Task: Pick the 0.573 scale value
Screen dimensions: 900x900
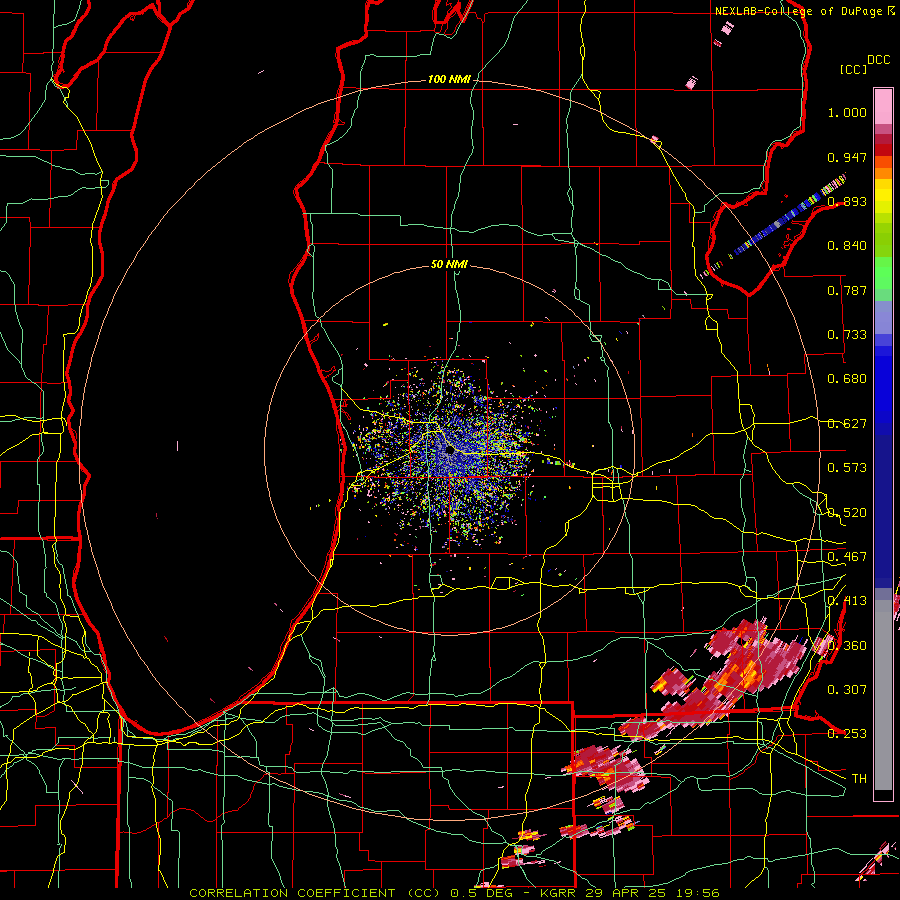Action: [x=847, y=468]
